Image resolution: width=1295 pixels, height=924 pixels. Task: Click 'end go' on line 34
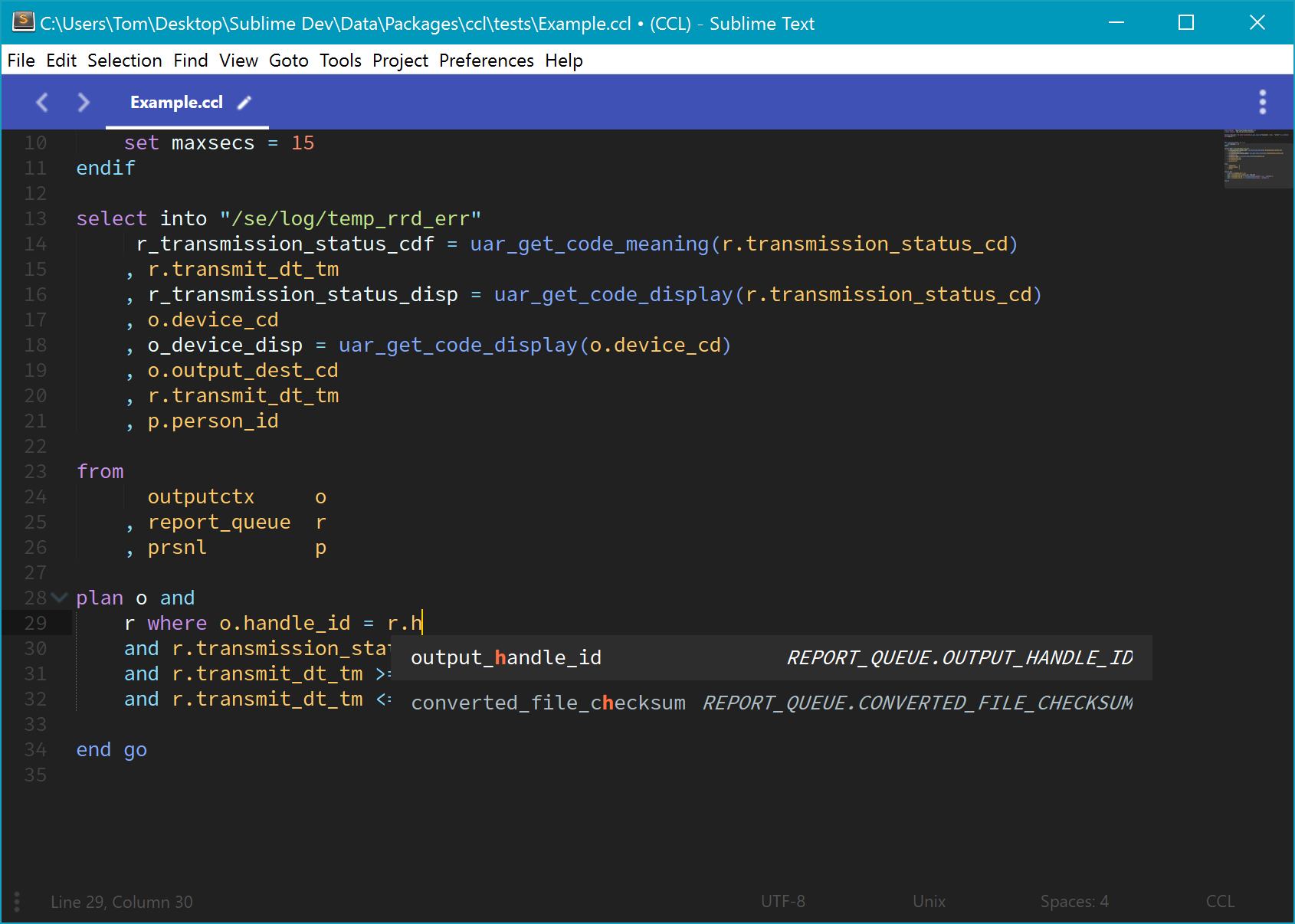tap(112, 750)
